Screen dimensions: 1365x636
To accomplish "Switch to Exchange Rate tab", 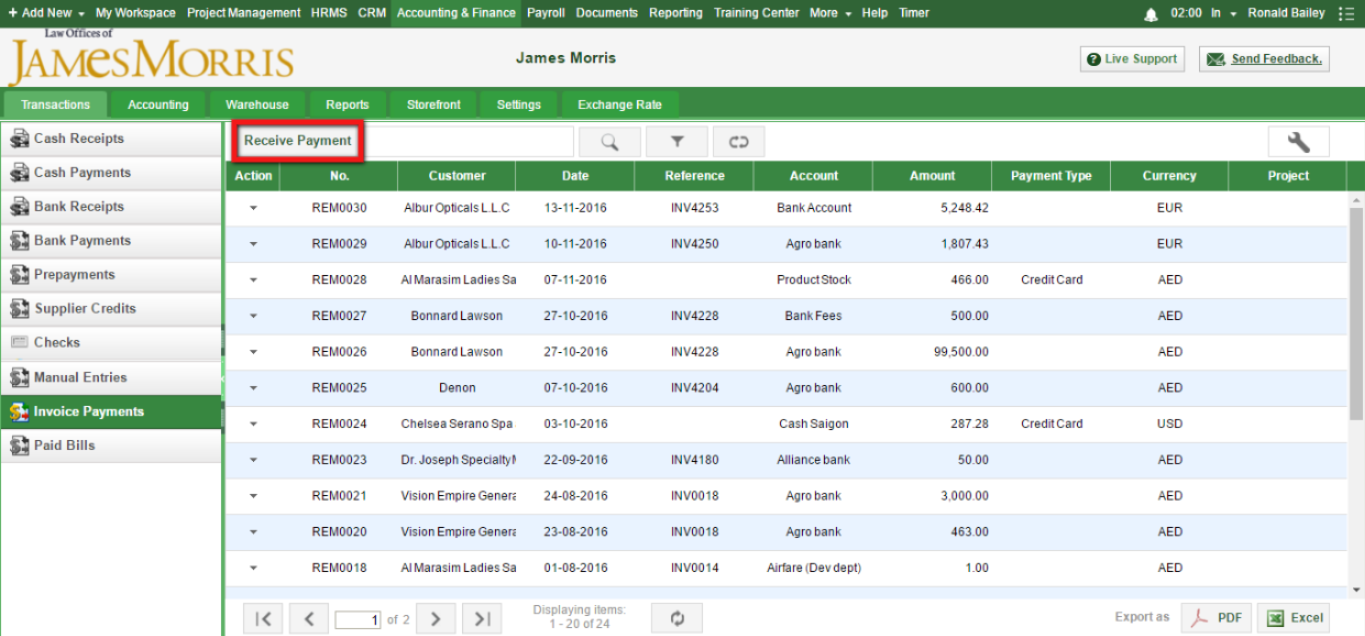I will (x=620, y=105).
